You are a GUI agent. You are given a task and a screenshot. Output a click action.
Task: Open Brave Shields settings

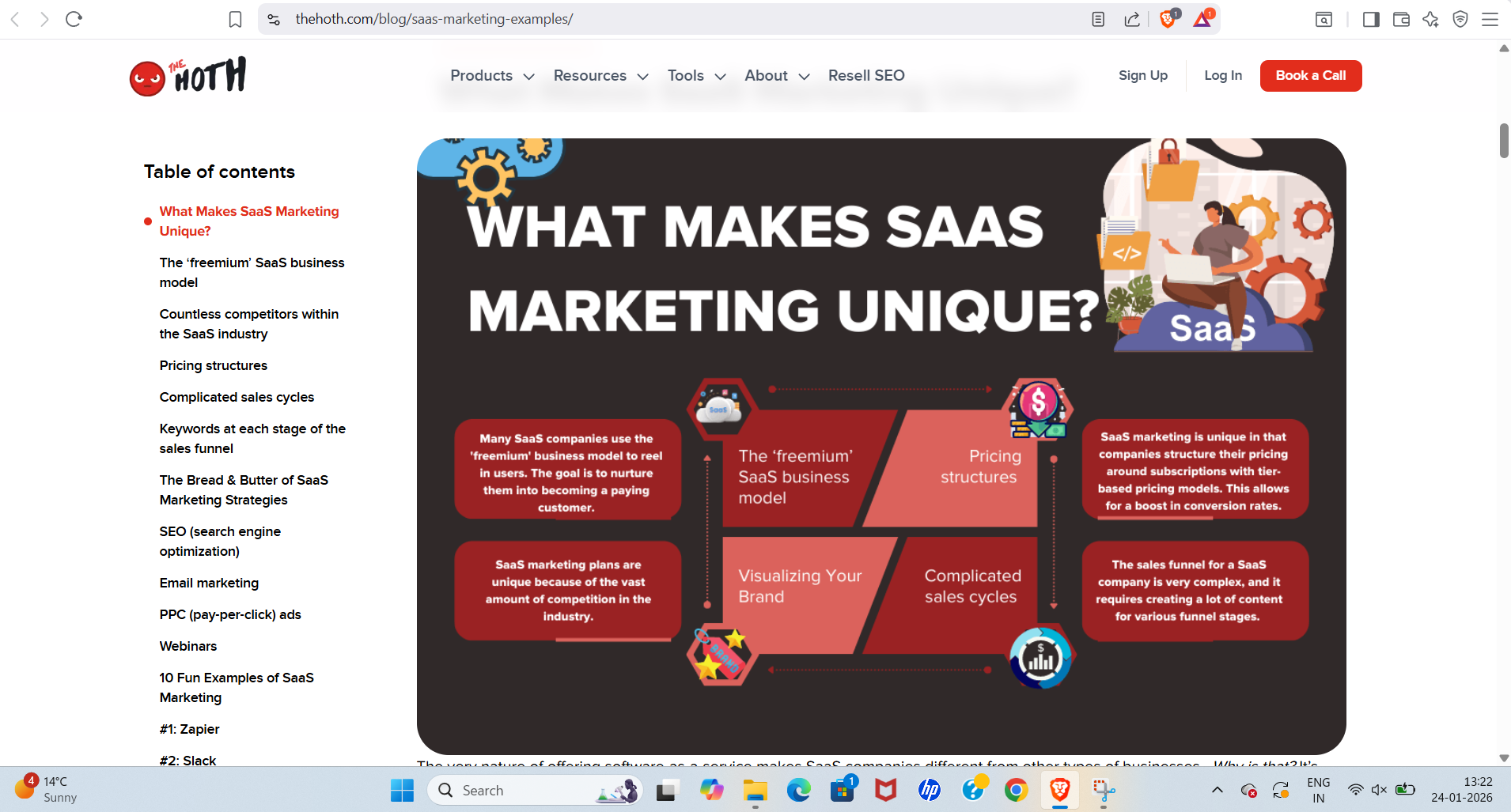1168,18
